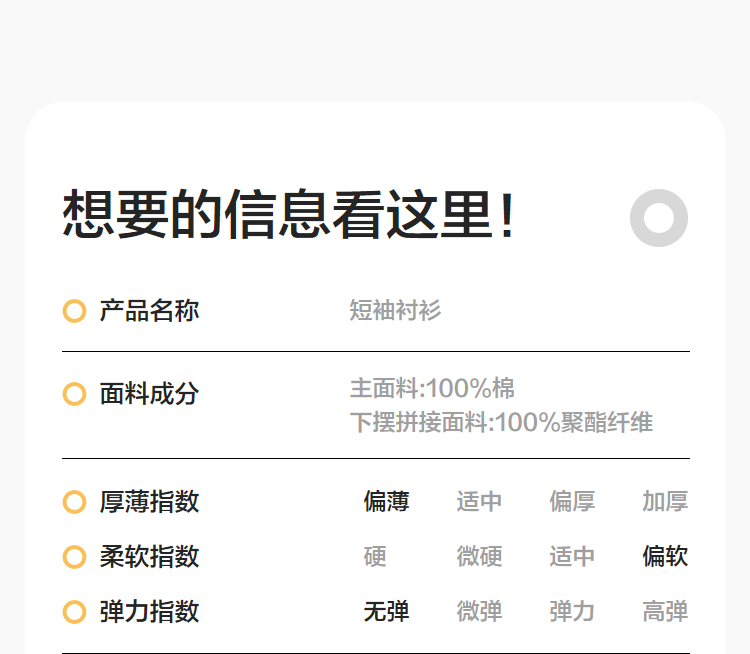Viewport: 750px width, 654px height.
Task: Select the 偏厚 thickness option
Action: coord(572,501)
